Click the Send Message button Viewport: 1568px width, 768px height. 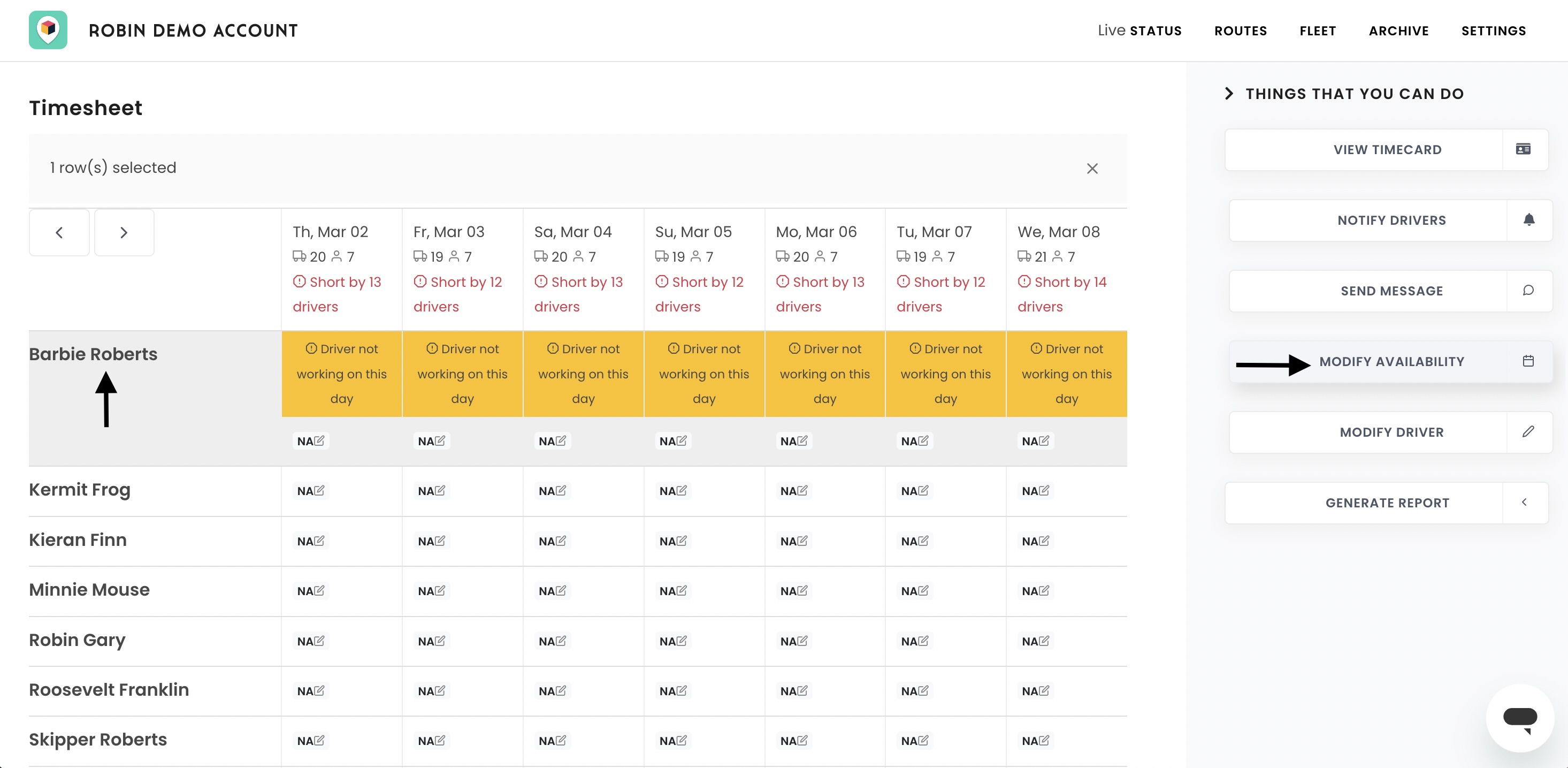click(x=1391, y=291)
